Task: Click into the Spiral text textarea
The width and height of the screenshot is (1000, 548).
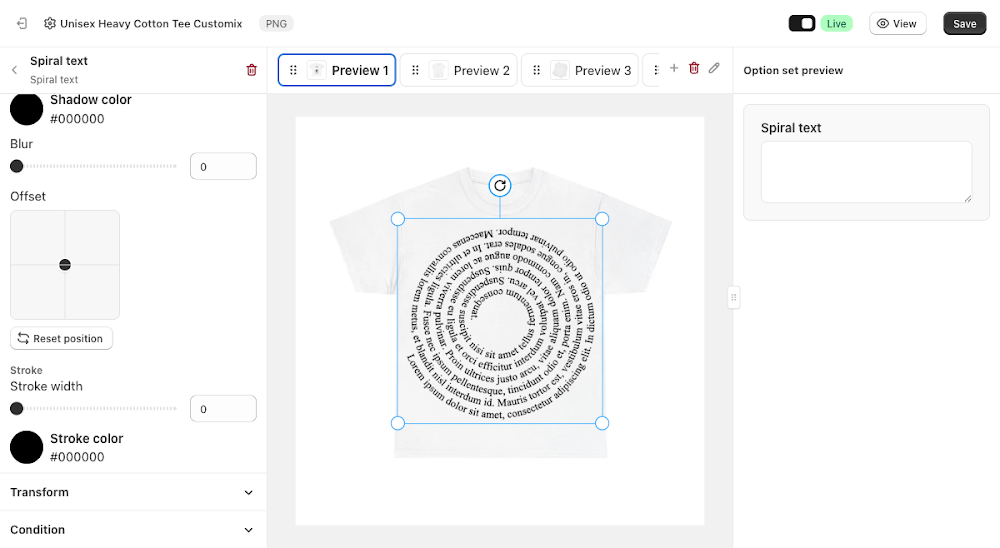Action: 866,172
